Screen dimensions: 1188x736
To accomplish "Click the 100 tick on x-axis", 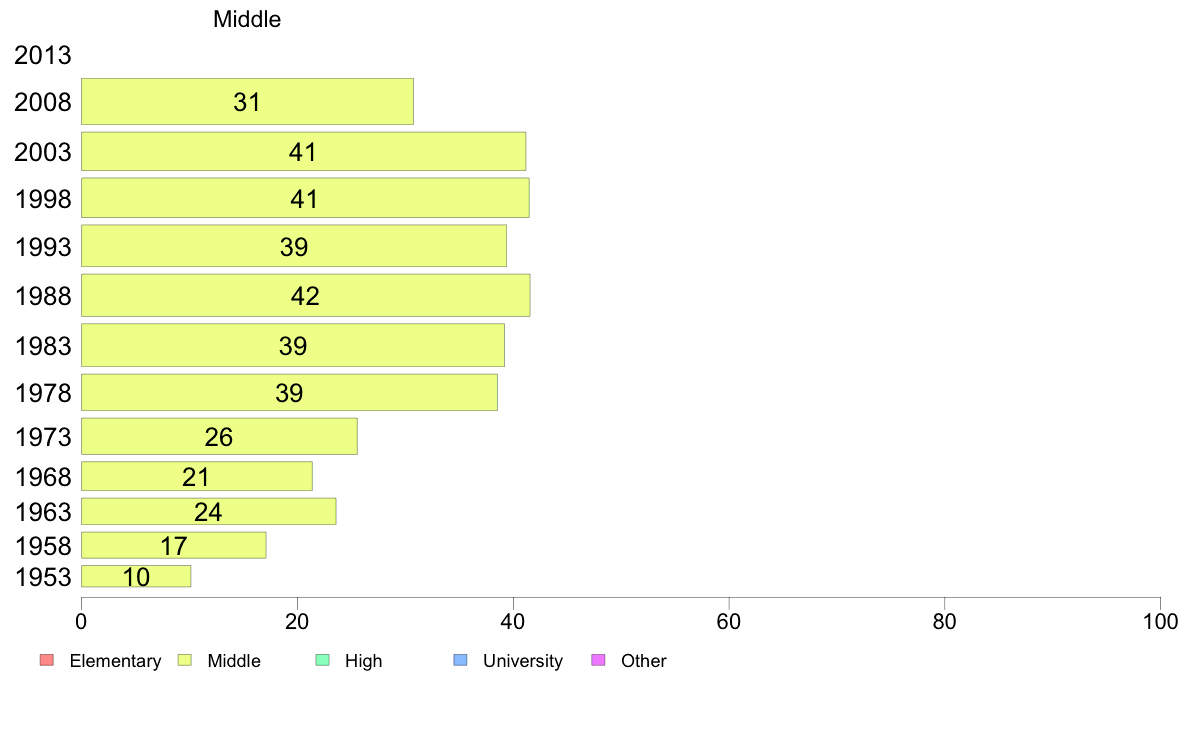I will pos(1160,622).
